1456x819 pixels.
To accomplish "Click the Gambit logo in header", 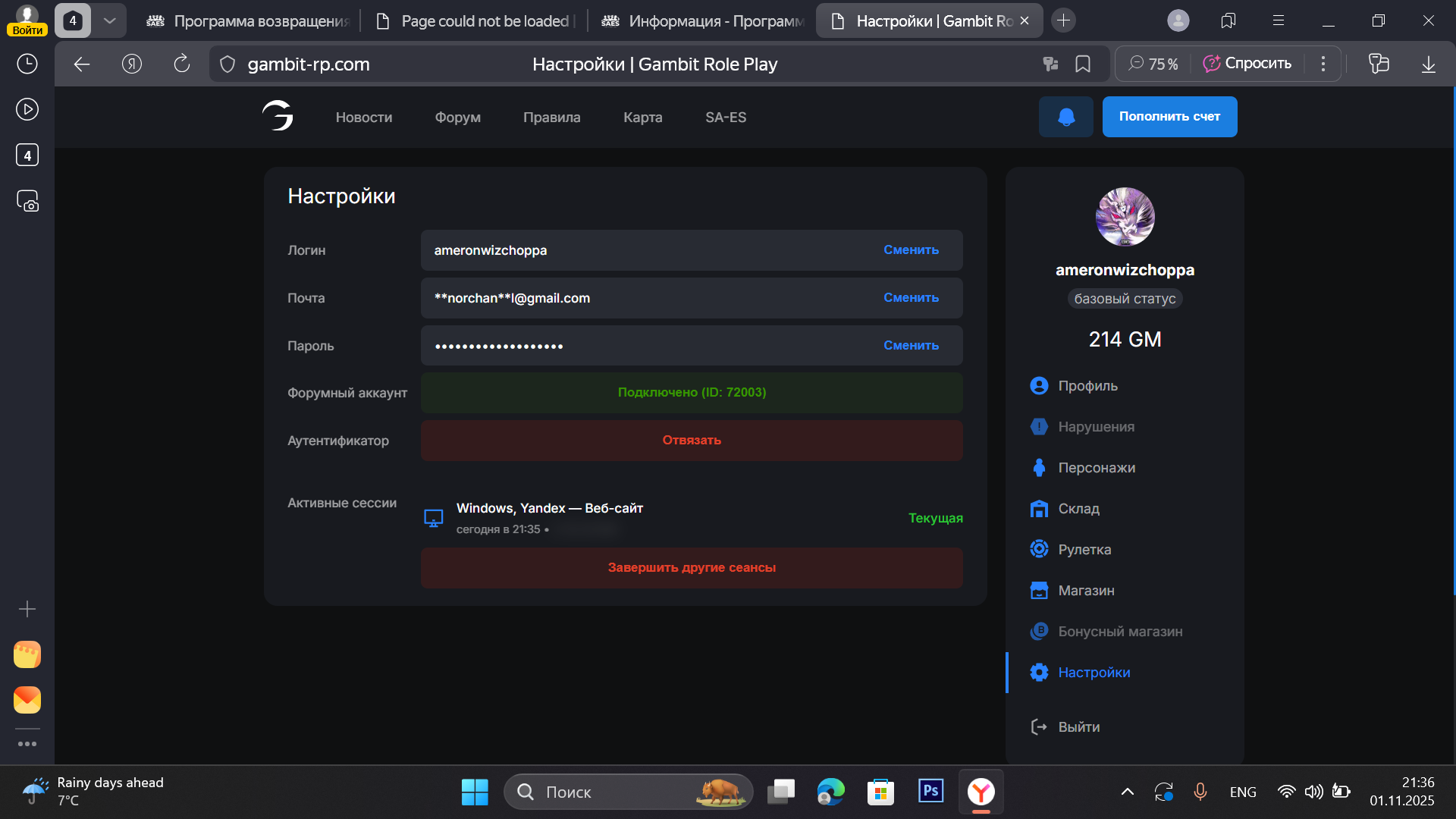I will click(x=278, y=116).
